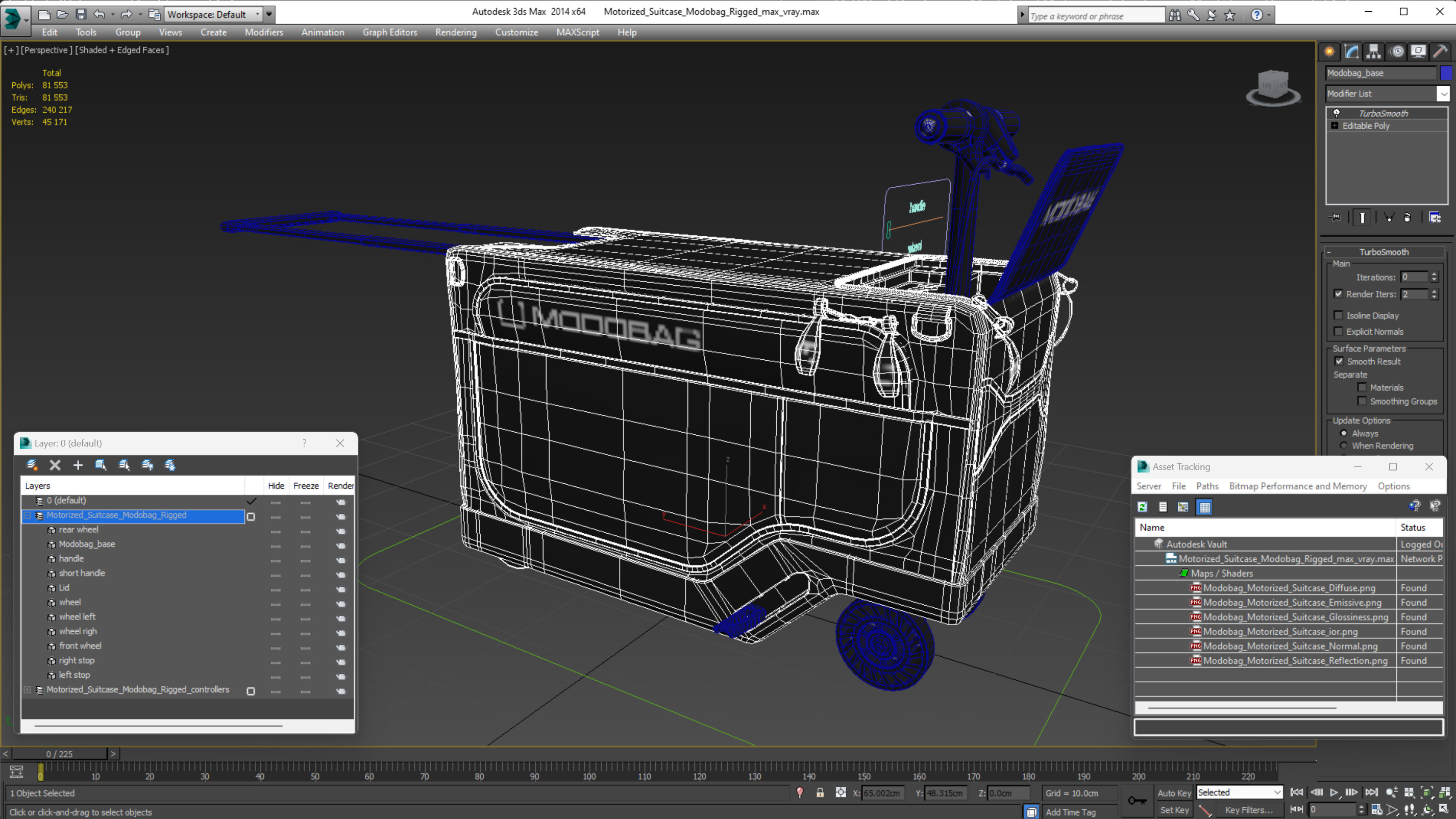Click the Set Key button
Image resolution: width=1456 pixels, height=819 pixels.
point(1174,810)
